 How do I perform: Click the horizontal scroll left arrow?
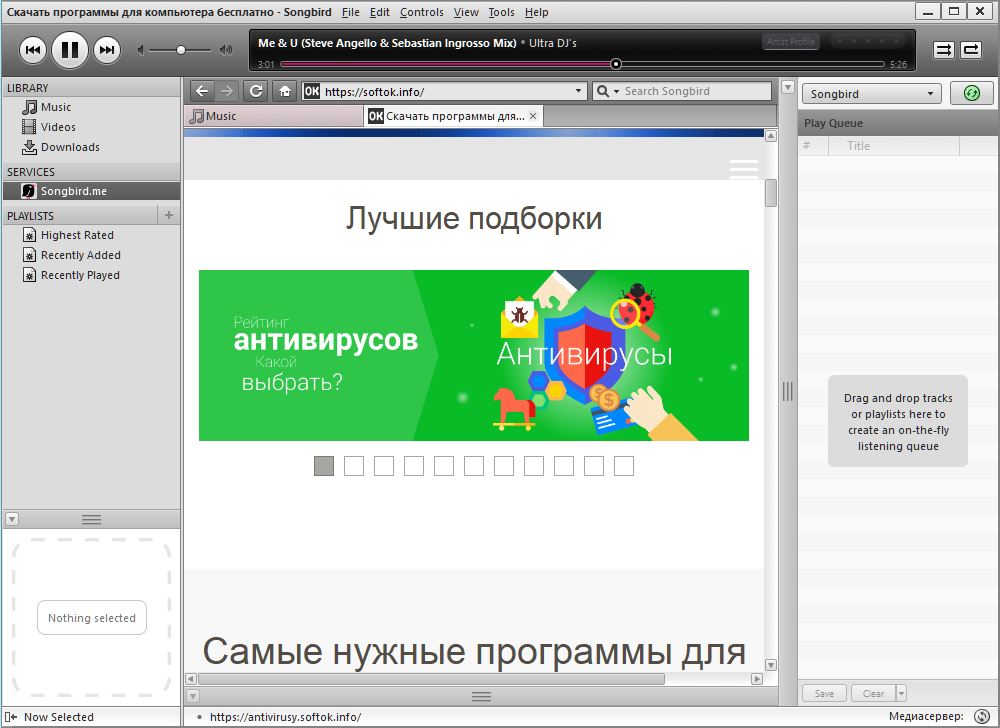pos(191,679)
